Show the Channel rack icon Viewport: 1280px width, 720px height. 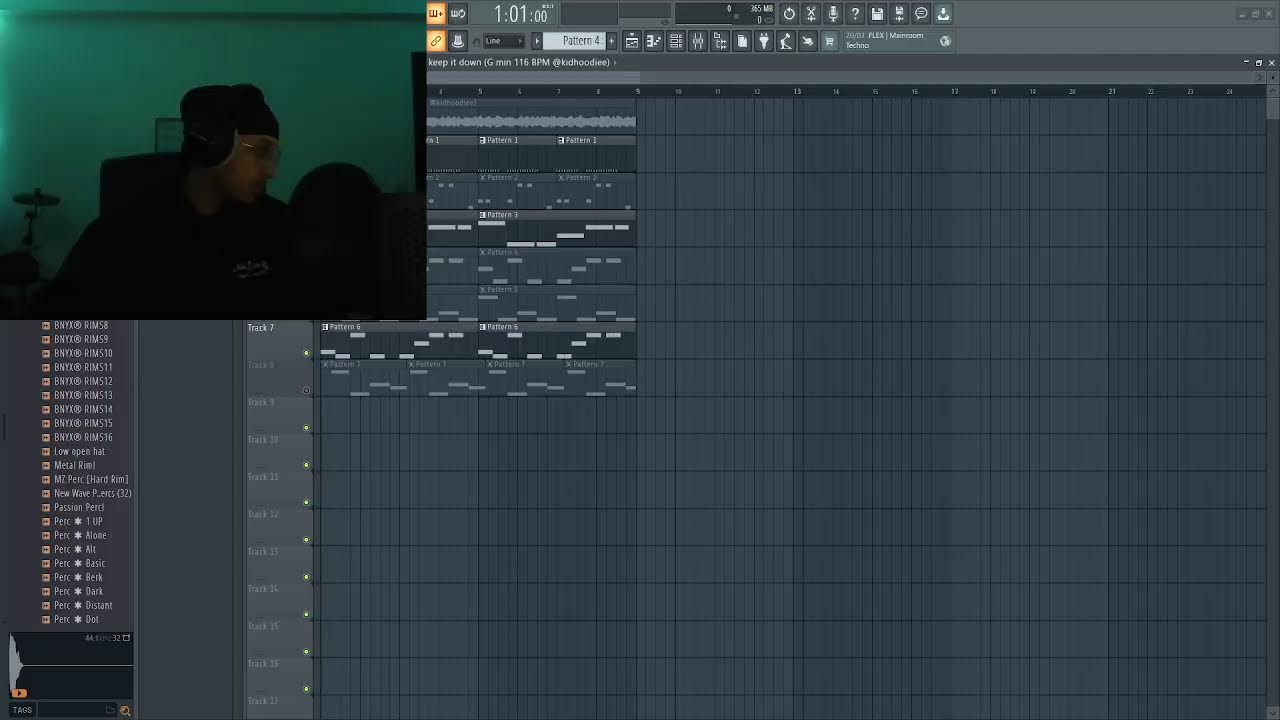click(x=676, y=41)
